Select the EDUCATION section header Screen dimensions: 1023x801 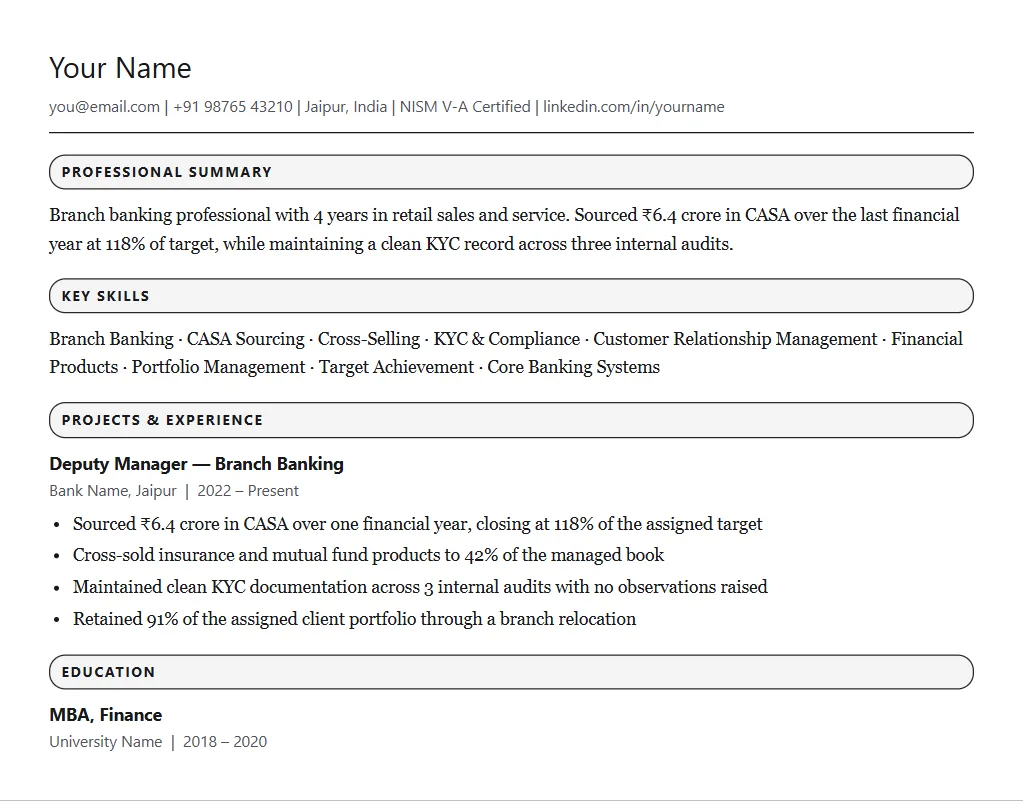tap(512, 672)
